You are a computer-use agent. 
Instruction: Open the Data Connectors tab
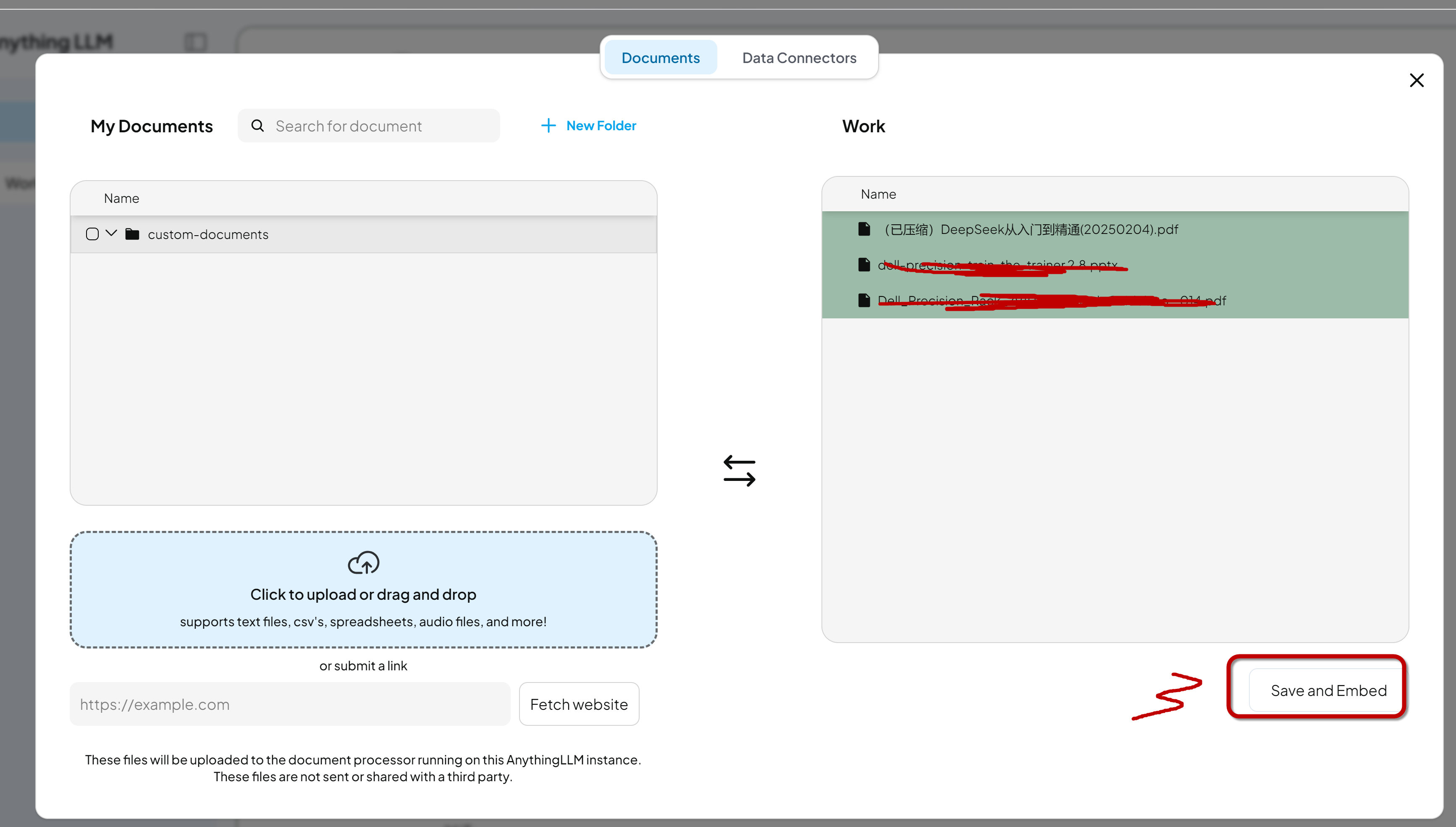tap(799, 58)
